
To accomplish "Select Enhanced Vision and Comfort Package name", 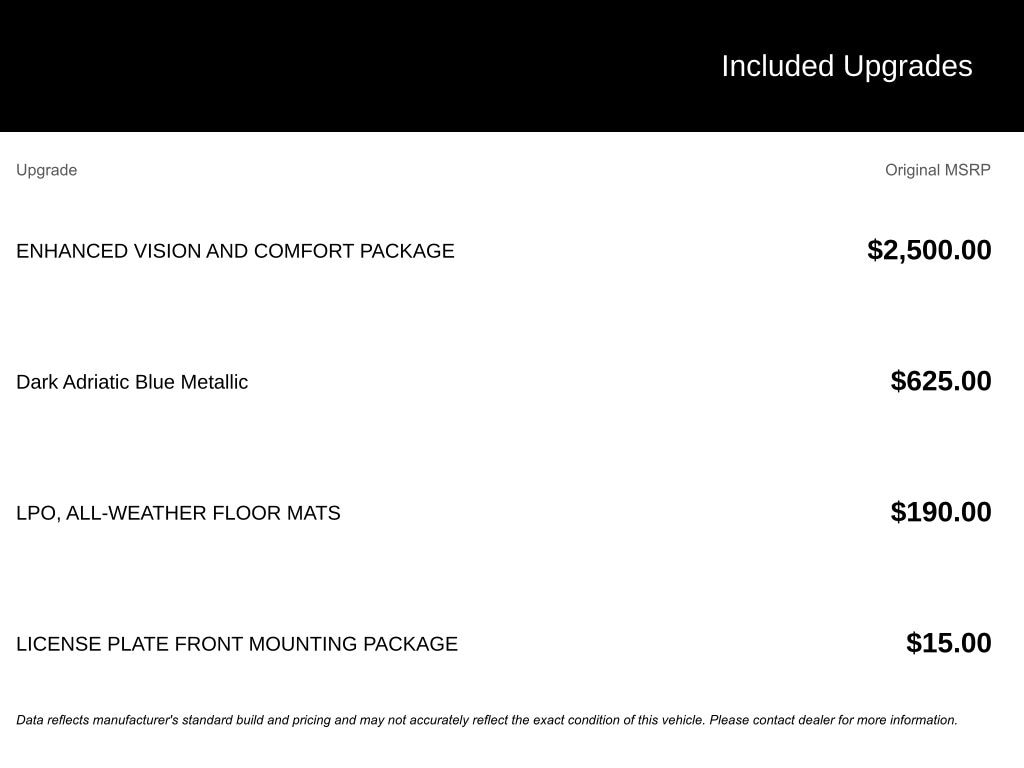I will click(x=235, y=251).
